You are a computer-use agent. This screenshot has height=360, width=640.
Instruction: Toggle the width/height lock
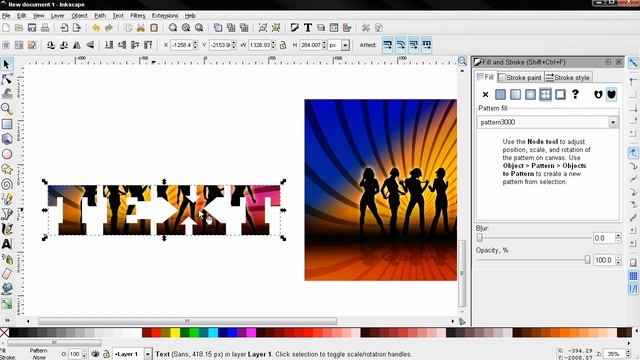click(283, 45)
